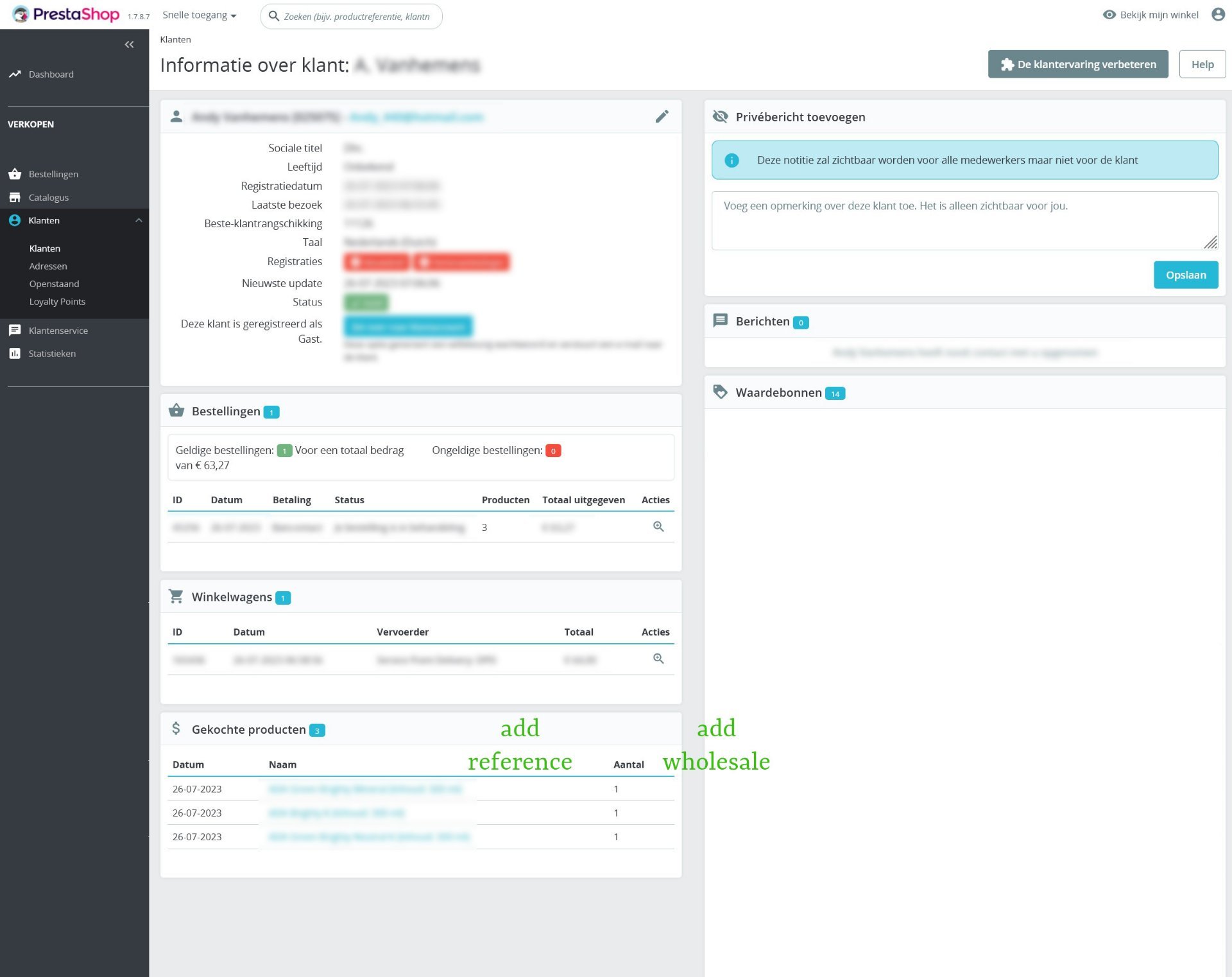The image size is (1232, 977).
Task: Select Openstaand submenu item
Action: coord(54,284)
